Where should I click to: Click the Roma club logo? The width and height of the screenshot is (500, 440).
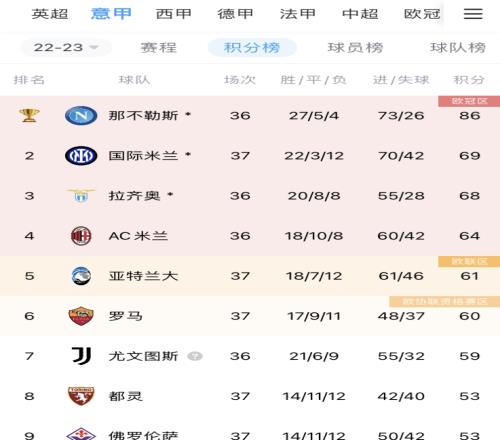pyautogui.click(x=81, y=316)
